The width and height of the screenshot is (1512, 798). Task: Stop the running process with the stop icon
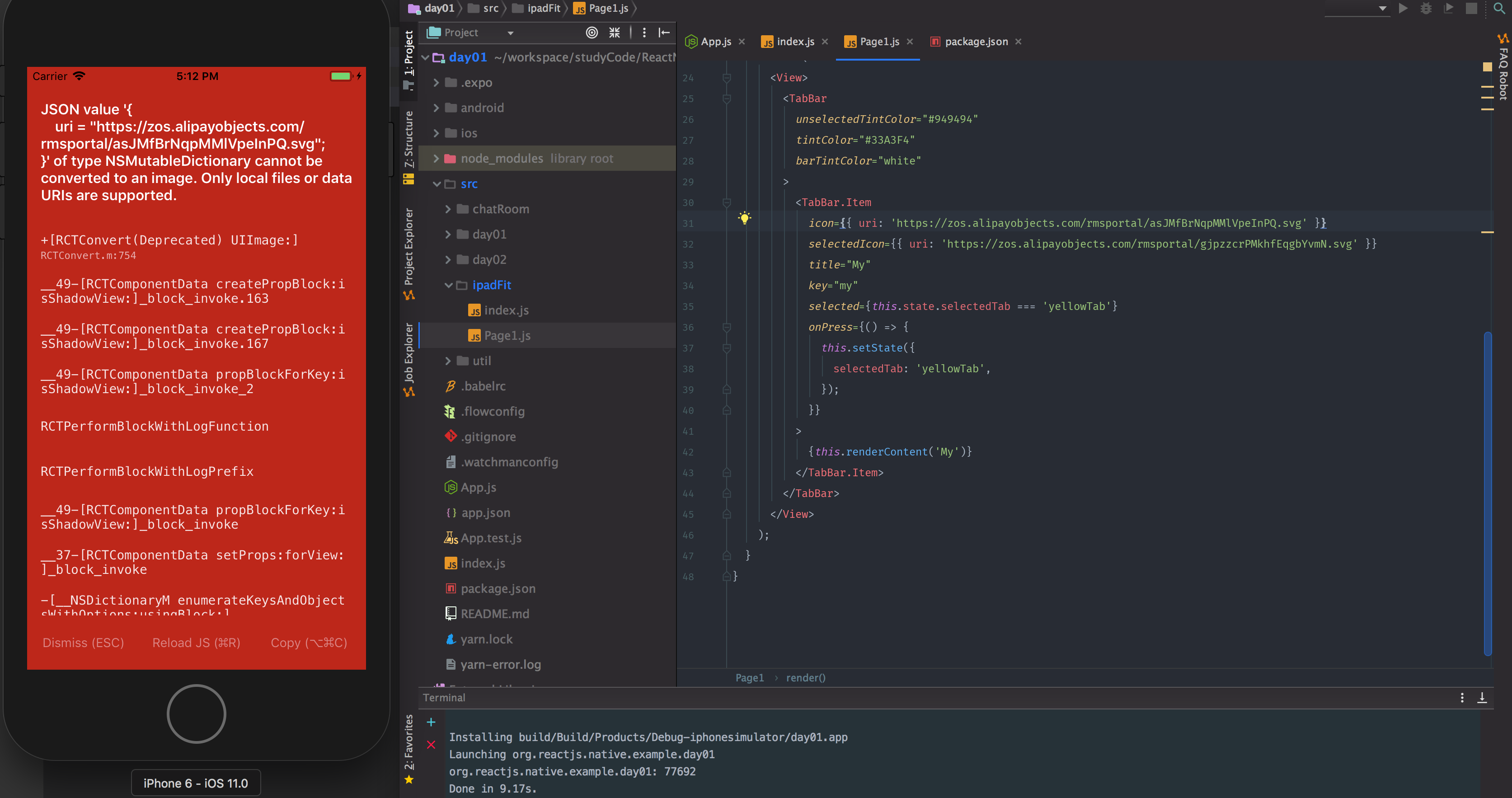pyautogui.click(x=1473, y=9)
